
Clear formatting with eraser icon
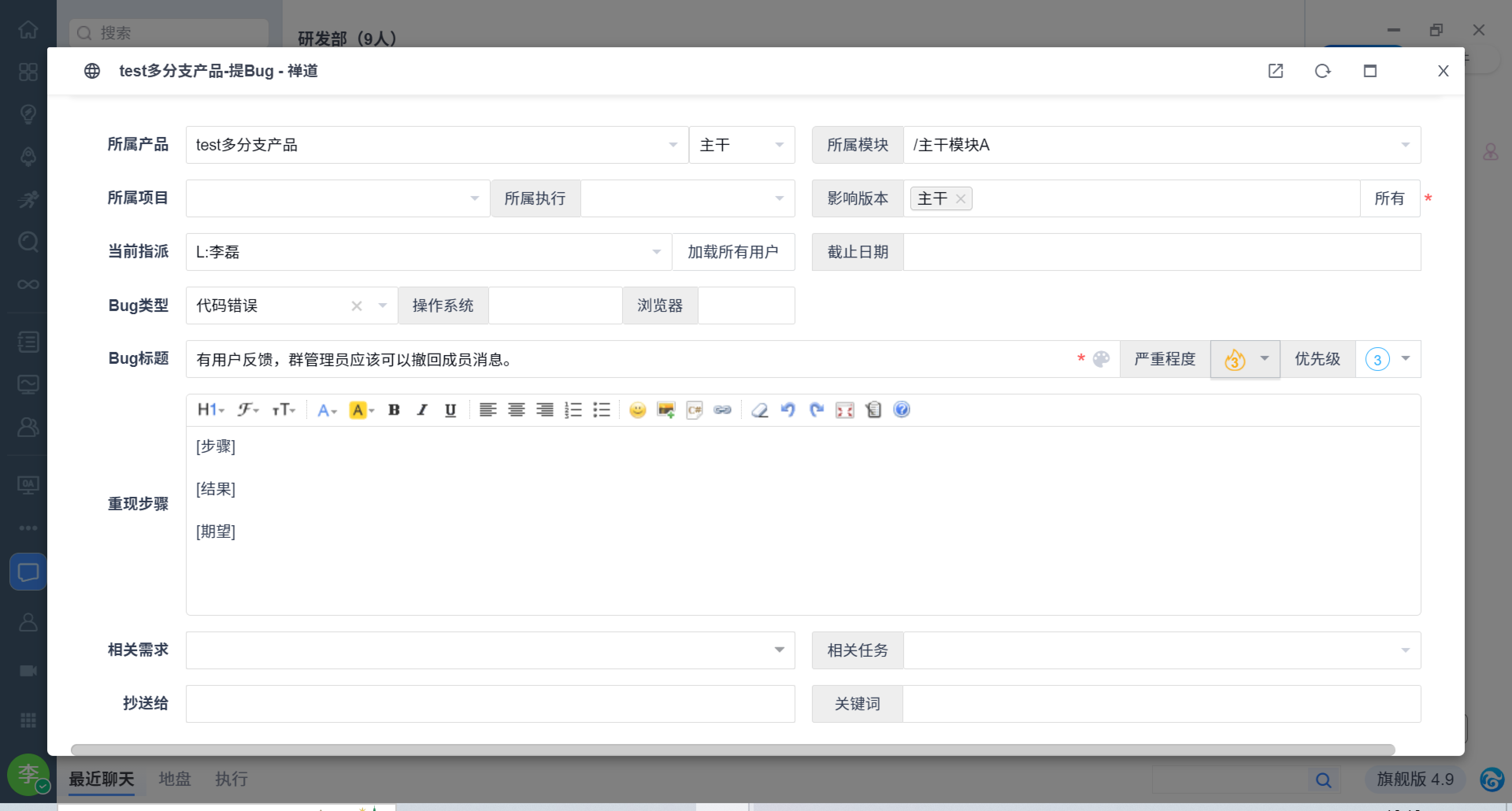[x=760, y=409]
